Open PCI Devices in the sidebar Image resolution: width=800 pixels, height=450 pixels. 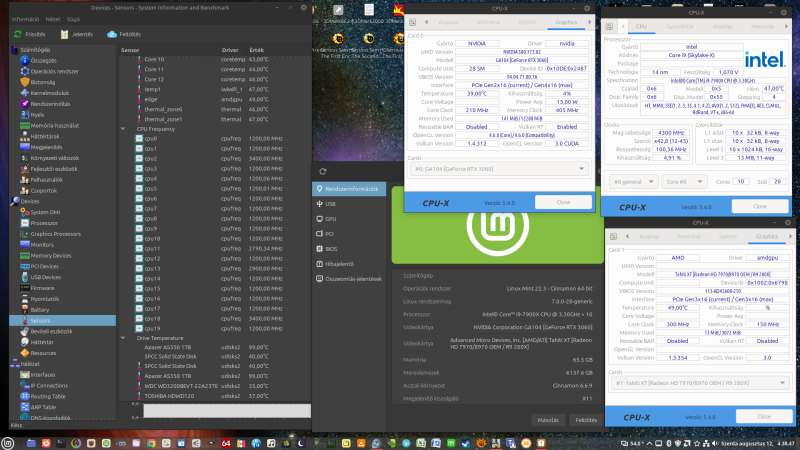[x=44, y=266]
